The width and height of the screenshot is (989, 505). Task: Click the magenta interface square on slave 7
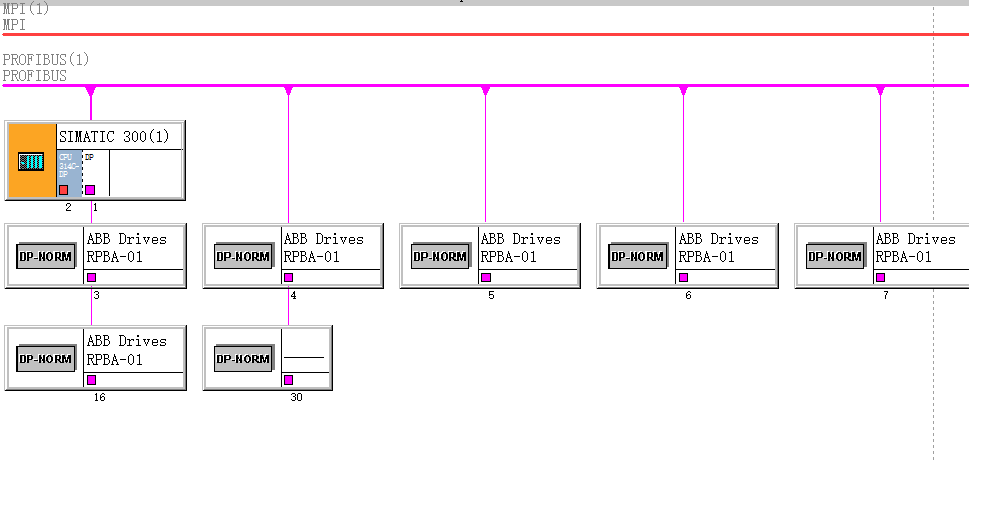[881, 278]
